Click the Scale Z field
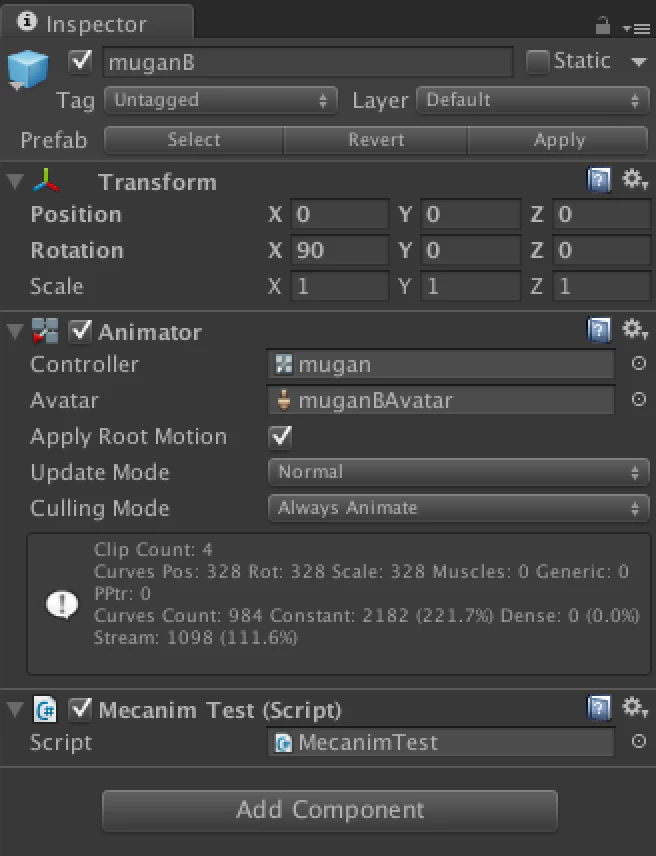This screenshot has height=856, width=656. point(601,286)
